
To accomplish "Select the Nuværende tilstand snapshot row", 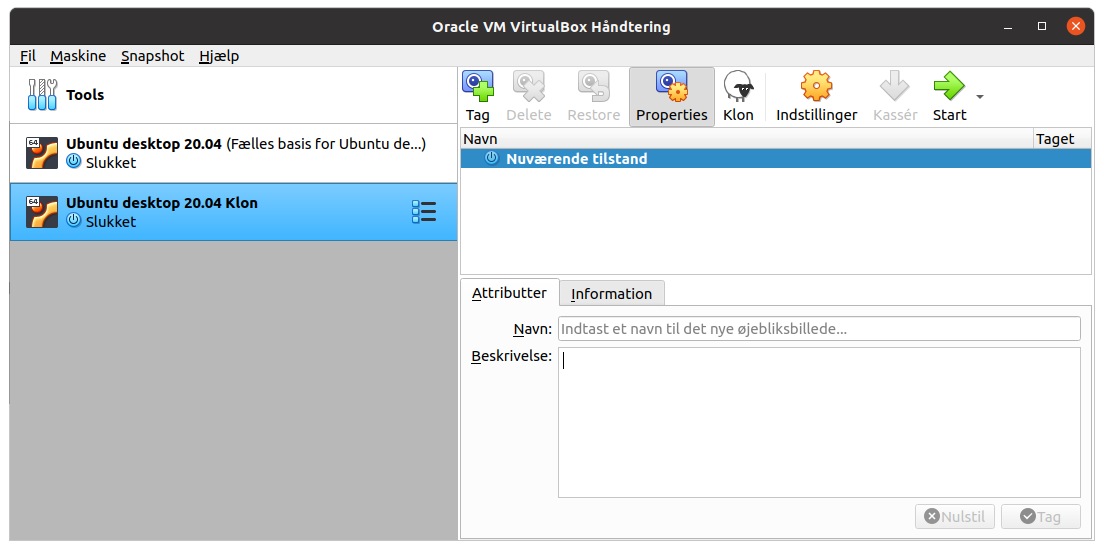I will pos(776,158).
